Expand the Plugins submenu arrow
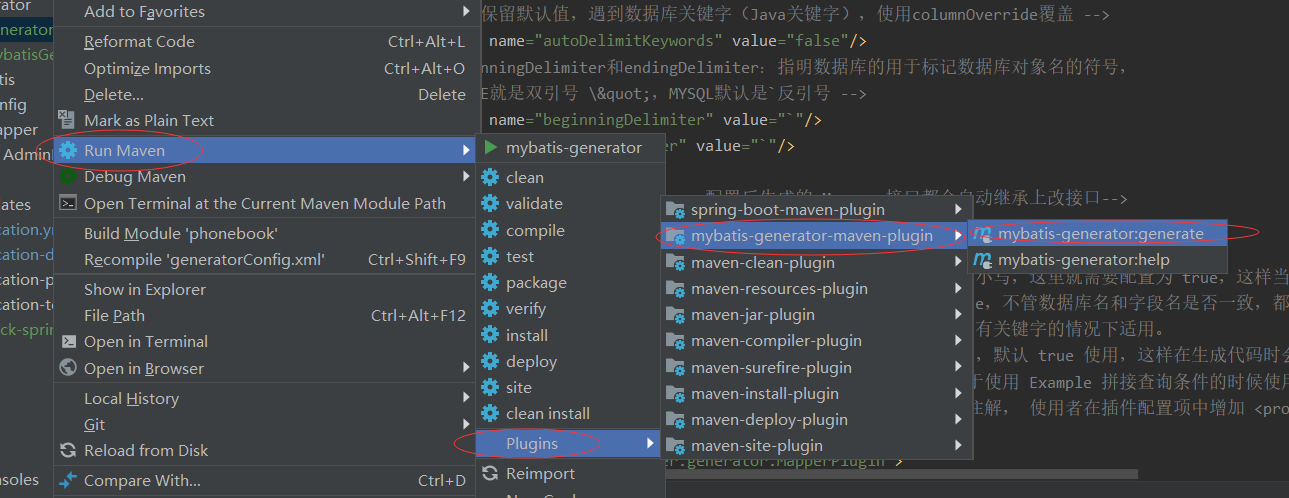This screenshot has width=1289, height=498. coord(651,443)
